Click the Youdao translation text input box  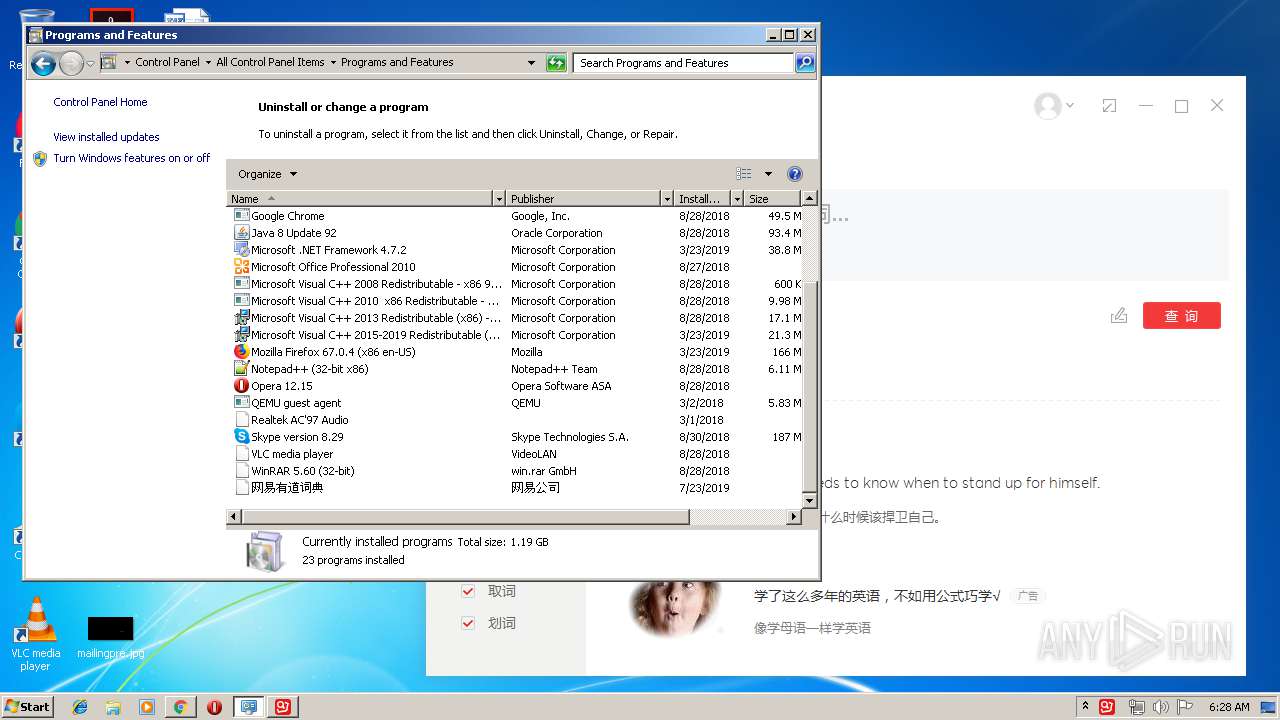tap(1025, 235)
